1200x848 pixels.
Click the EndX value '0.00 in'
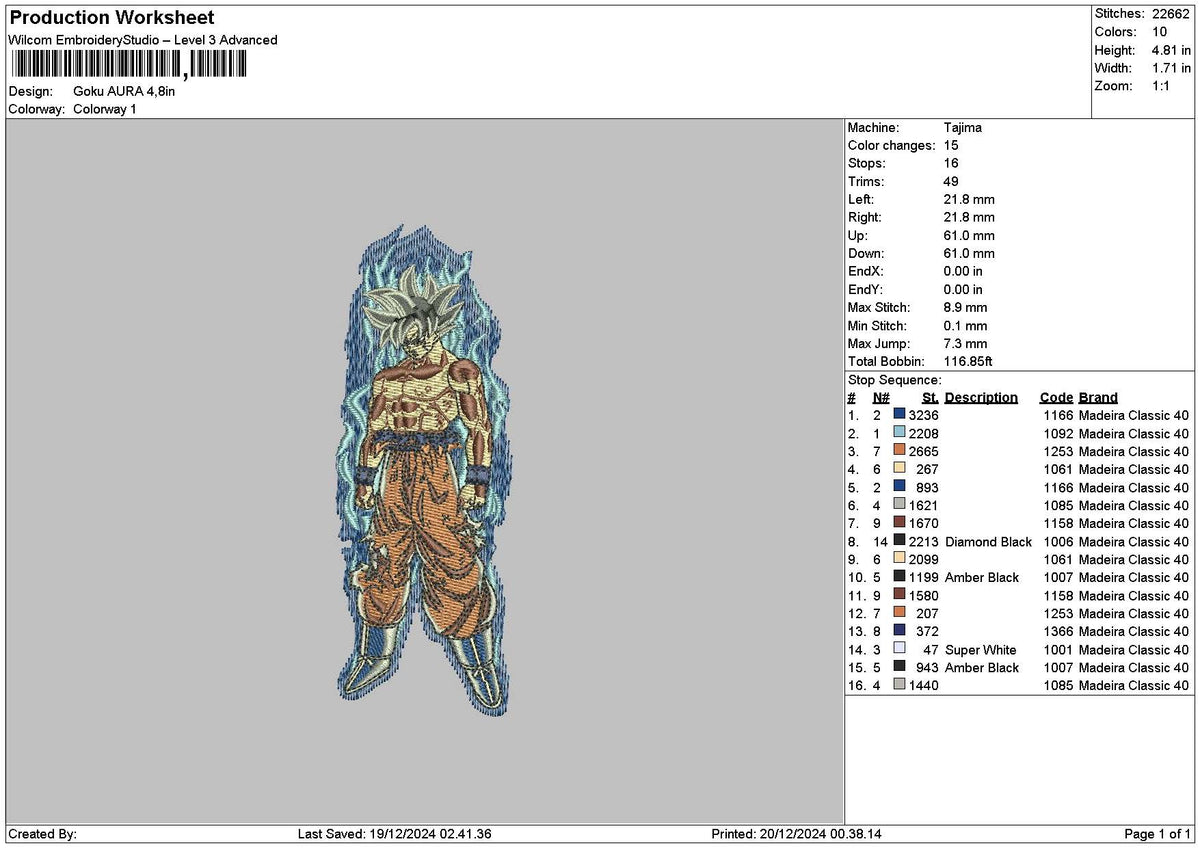964,272
